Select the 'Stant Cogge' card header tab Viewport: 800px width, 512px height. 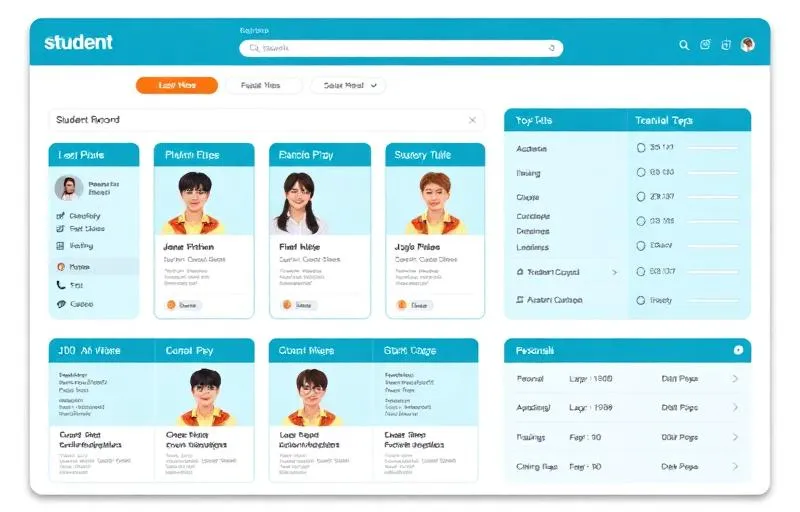click(426, 350)
